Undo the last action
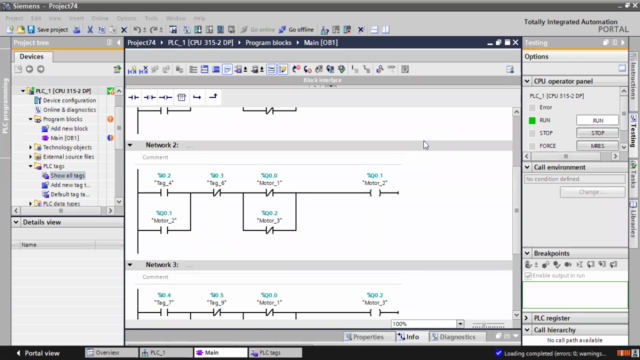This screenshot has width=640, height=360. click(x=137, y=30)
